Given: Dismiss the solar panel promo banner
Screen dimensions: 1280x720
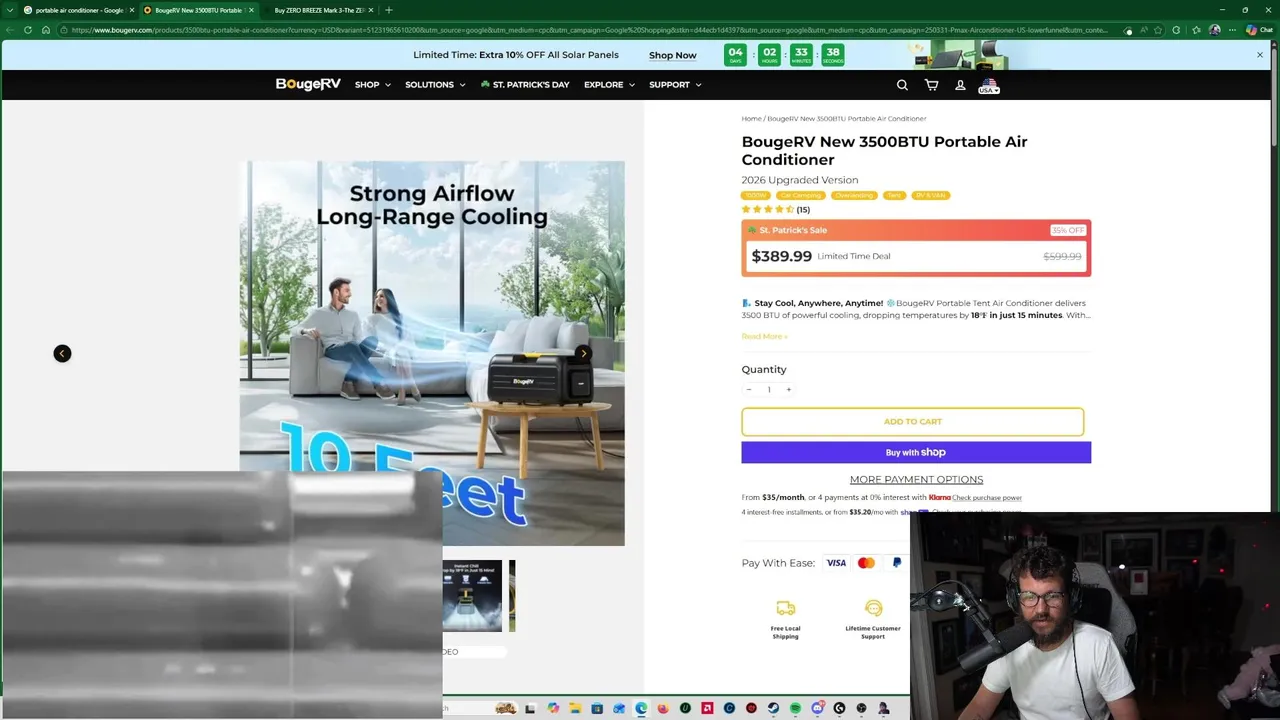Looking at the screenshot, I should point(1260,55).
